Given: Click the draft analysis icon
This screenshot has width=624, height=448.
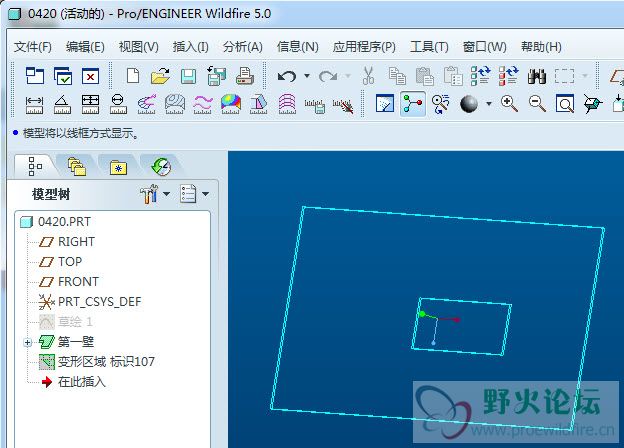Looking at the screenshot, I should pyautogui.click(x=259, y=104).
